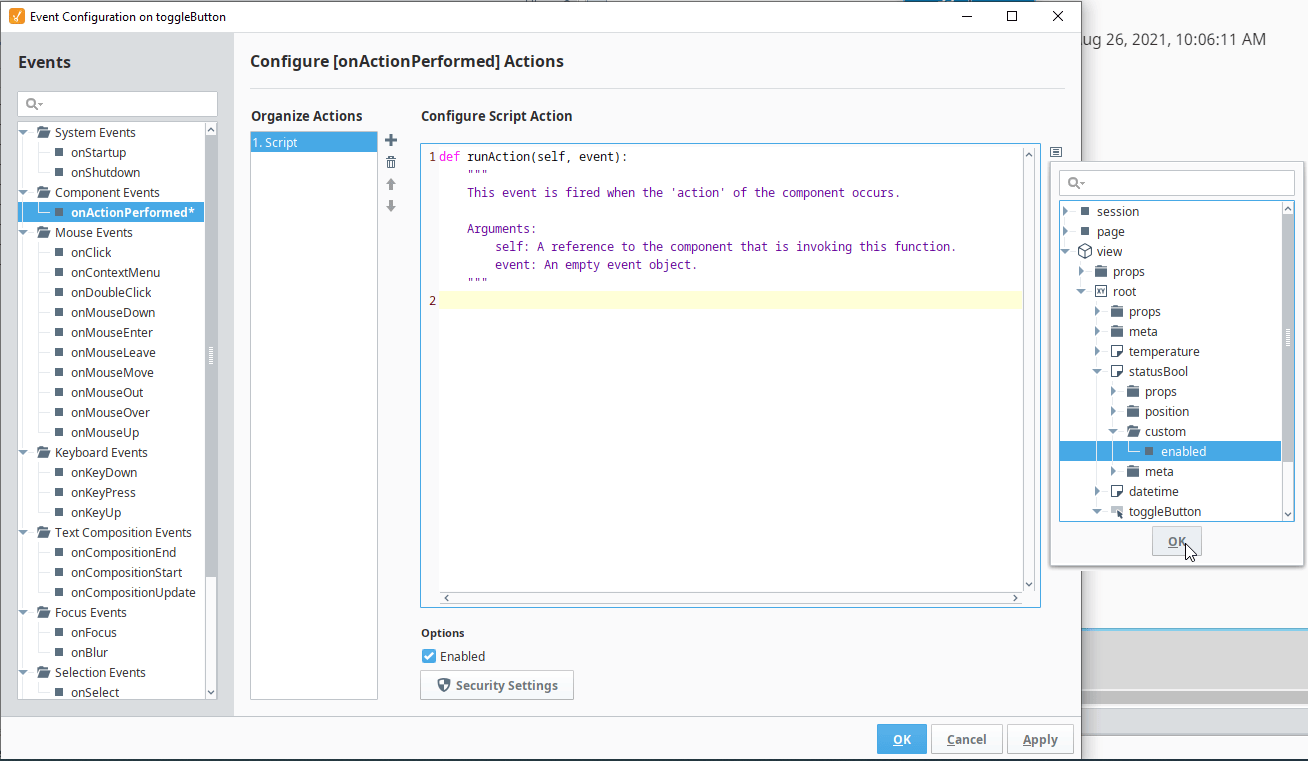The height and width of the screenshot is (761, 1308).
Task: Click the main dialog OK button
Action: tap(902, 739)
